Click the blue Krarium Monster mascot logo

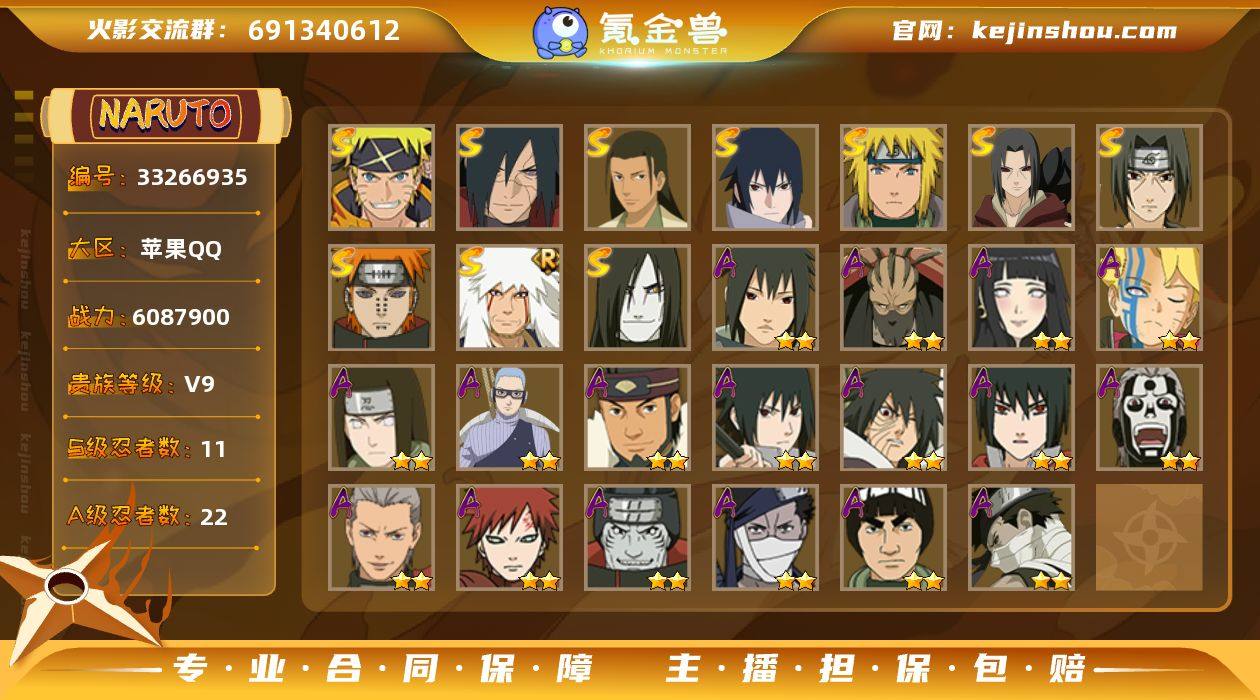pos(560,32)
